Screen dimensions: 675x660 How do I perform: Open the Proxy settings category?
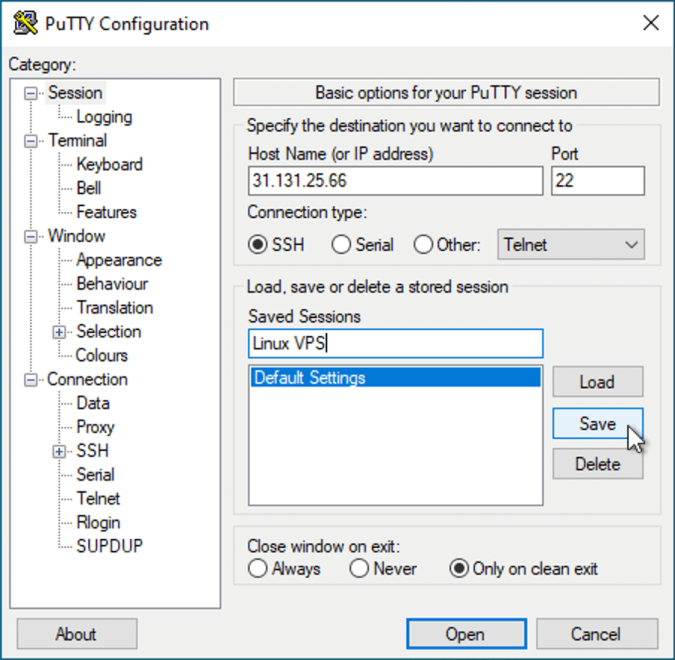pyautogui.click(x=95, y=427)
